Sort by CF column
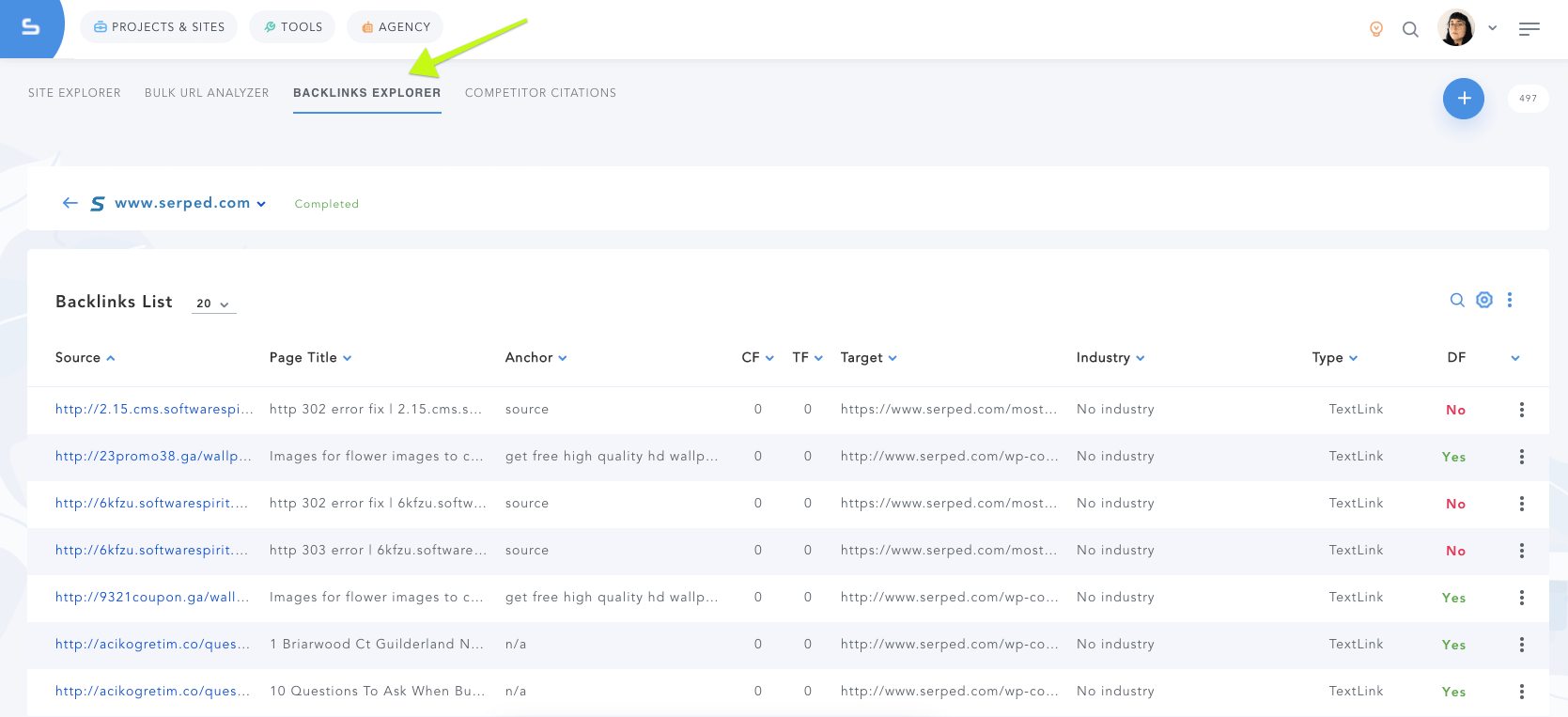 coord(757,358)
